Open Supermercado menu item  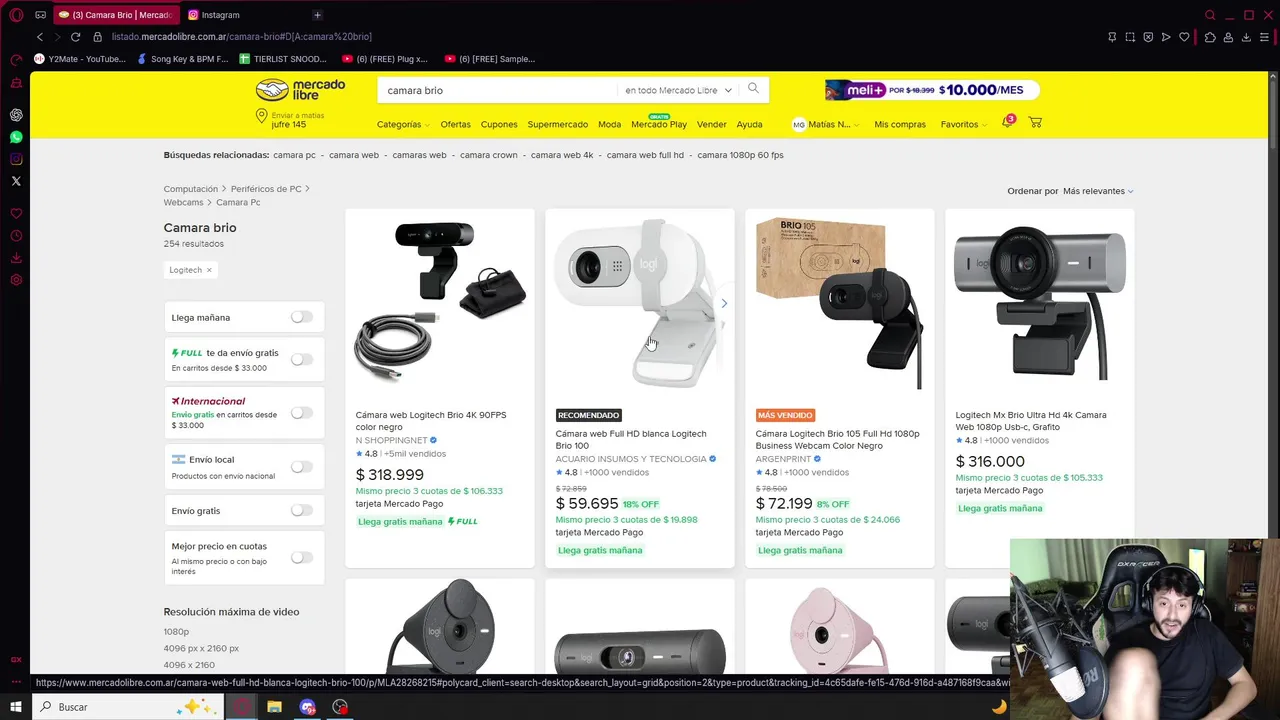557,125
